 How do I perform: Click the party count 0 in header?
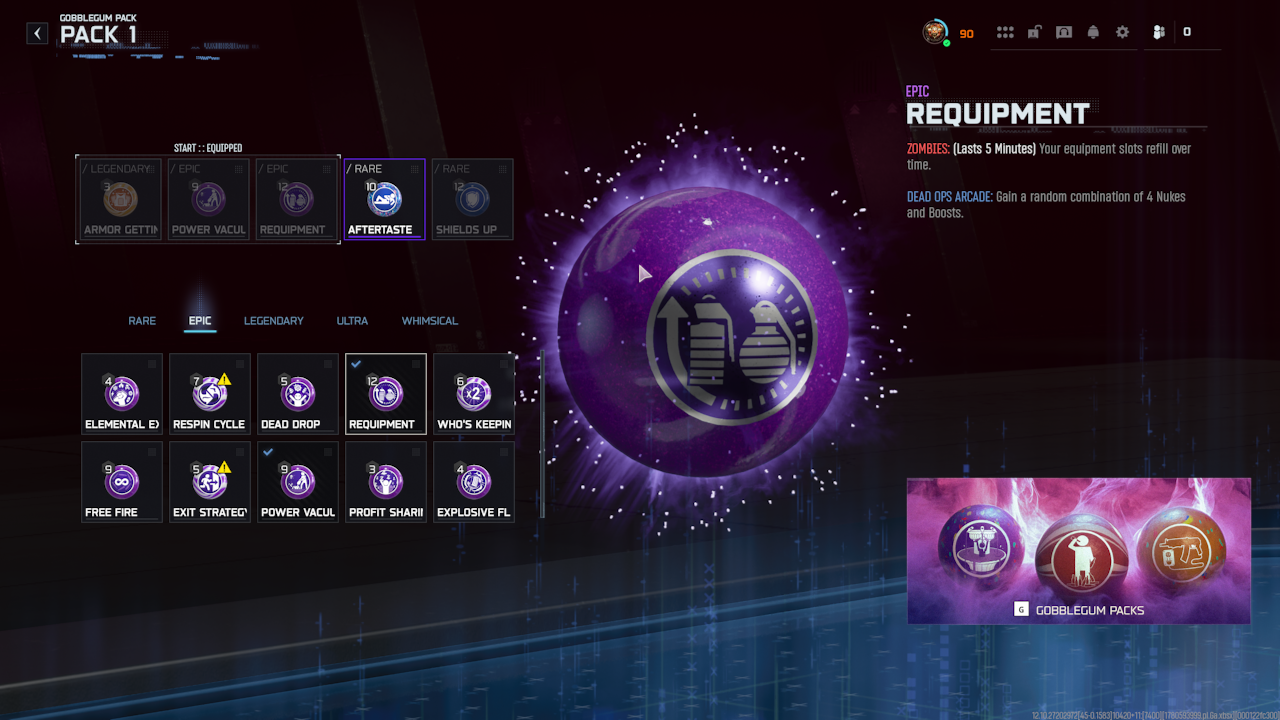1187,32
